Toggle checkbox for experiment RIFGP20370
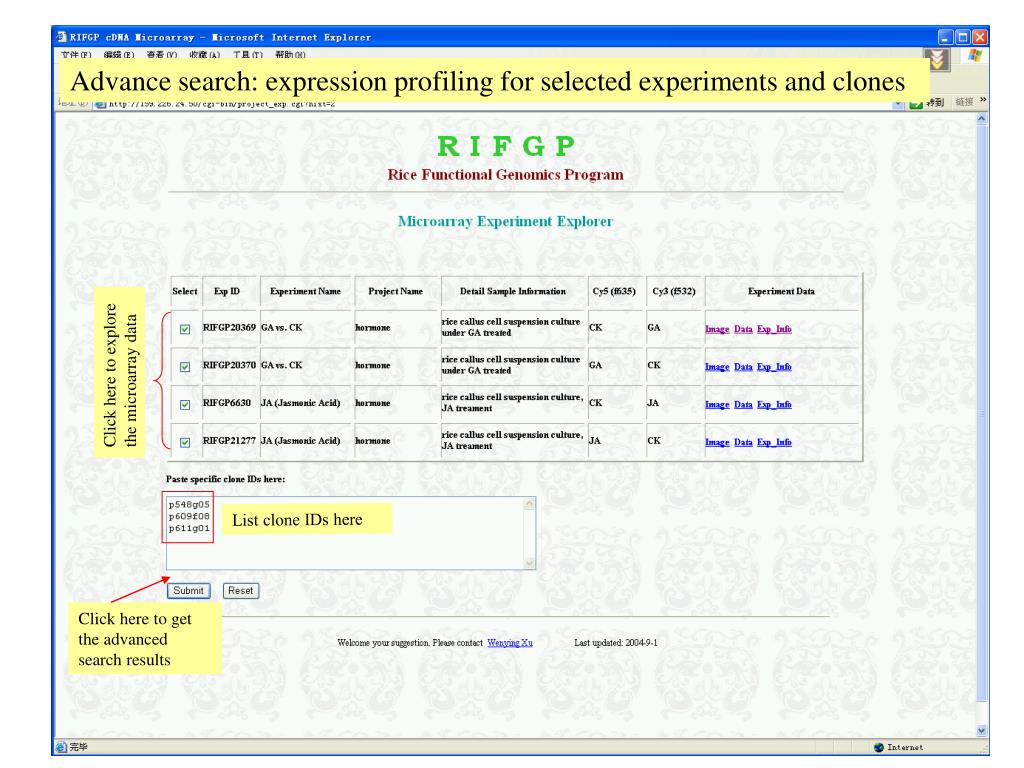The width and height of the screenshot is (1024, 768). coord(185,367)
